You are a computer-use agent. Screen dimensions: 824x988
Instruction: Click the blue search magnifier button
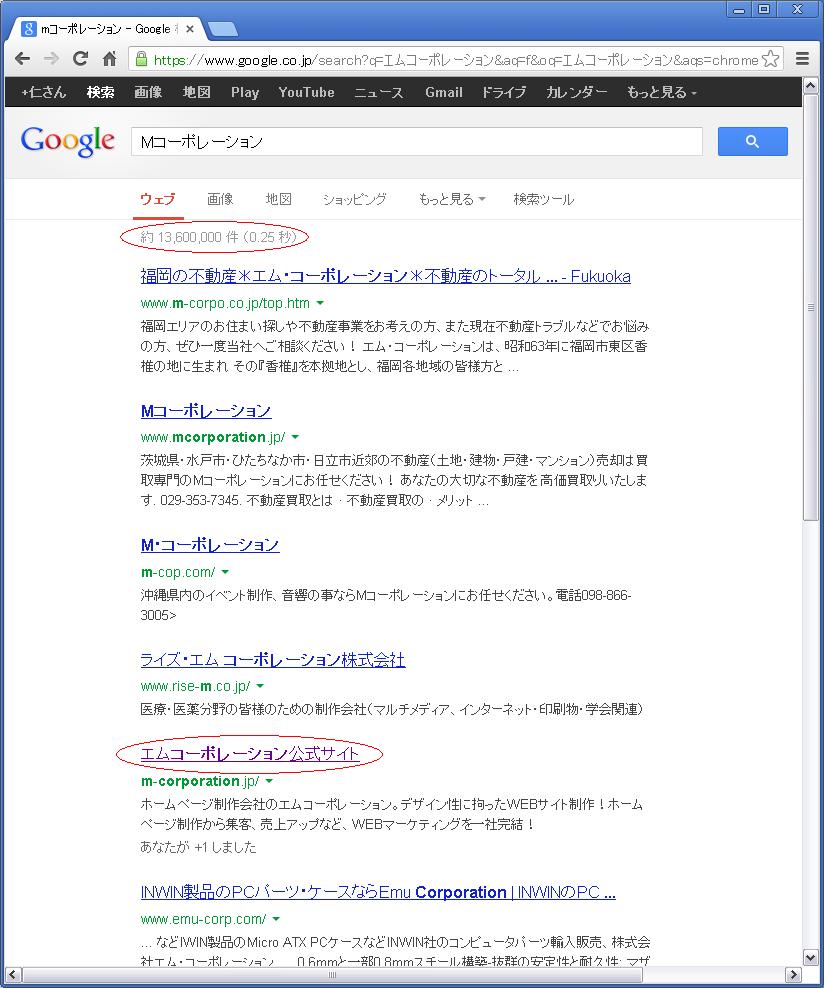(752, 142)
